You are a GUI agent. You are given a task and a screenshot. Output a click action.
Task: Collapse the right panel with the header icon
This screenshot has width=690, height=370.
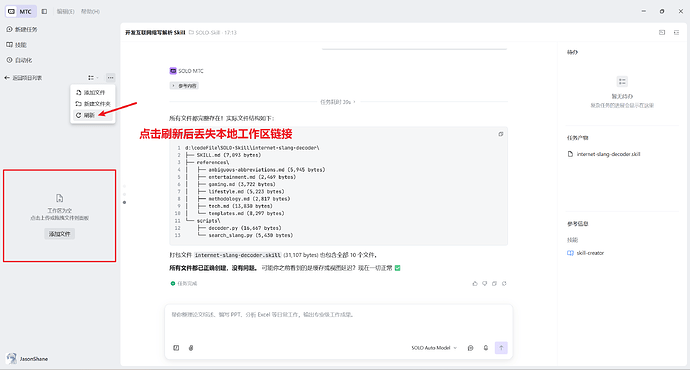point(677,33)
